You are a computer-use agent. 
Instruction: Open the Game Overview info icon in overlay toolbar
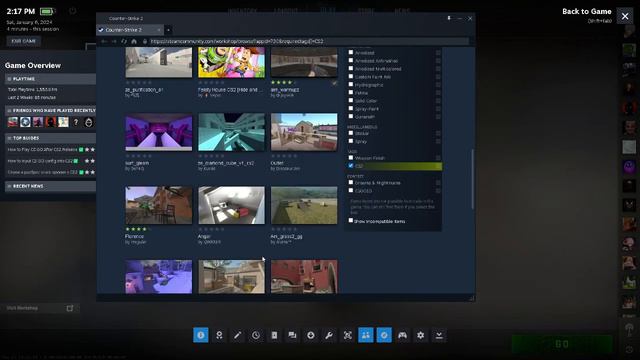coord(200,335)
